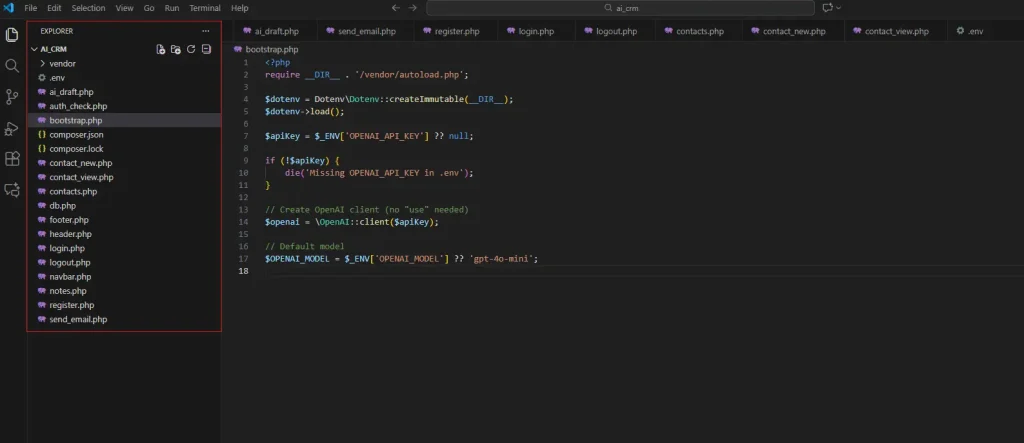Open the Chat view in activity bar

tap(12, 189)
